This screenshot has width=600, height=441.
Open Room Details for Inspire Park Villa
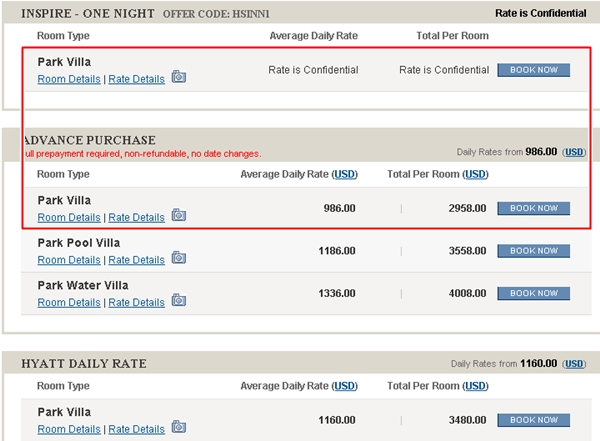[x=69, y=79]
